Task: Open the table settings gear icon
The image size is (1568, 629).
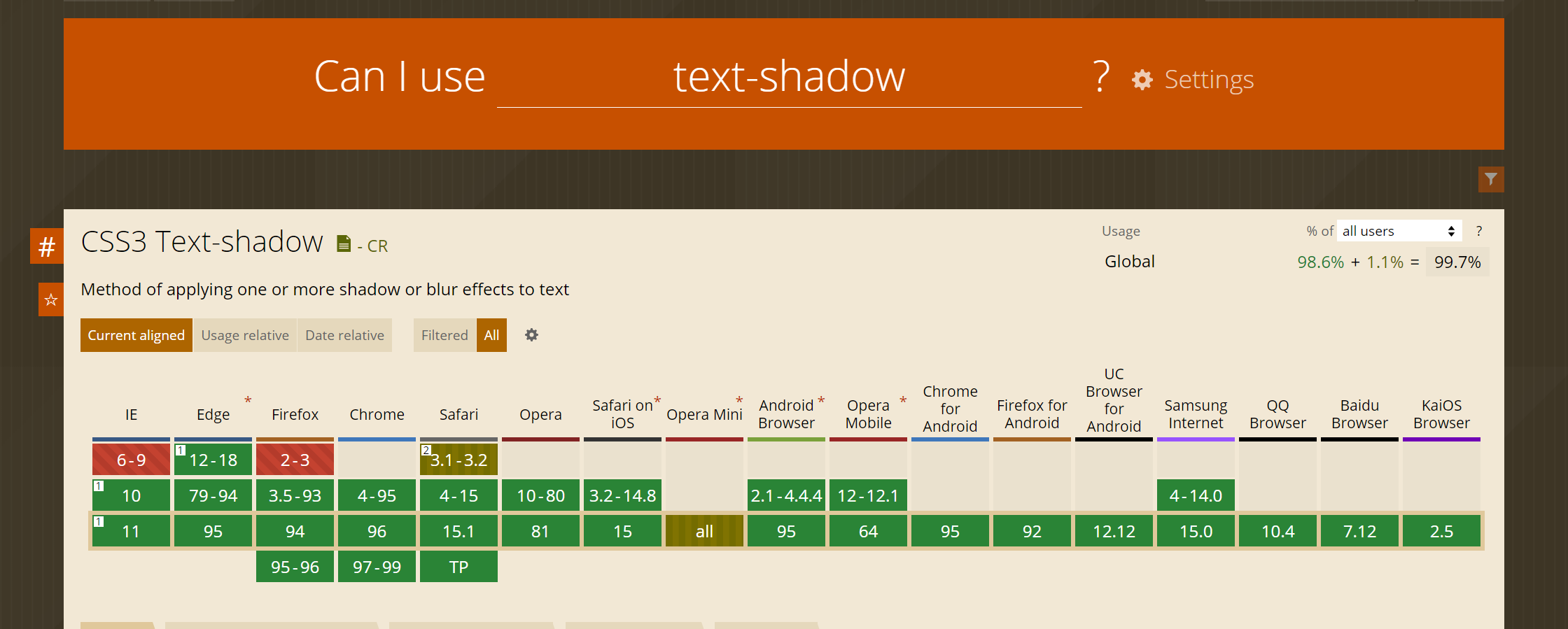Action: (x=532, y=335)
